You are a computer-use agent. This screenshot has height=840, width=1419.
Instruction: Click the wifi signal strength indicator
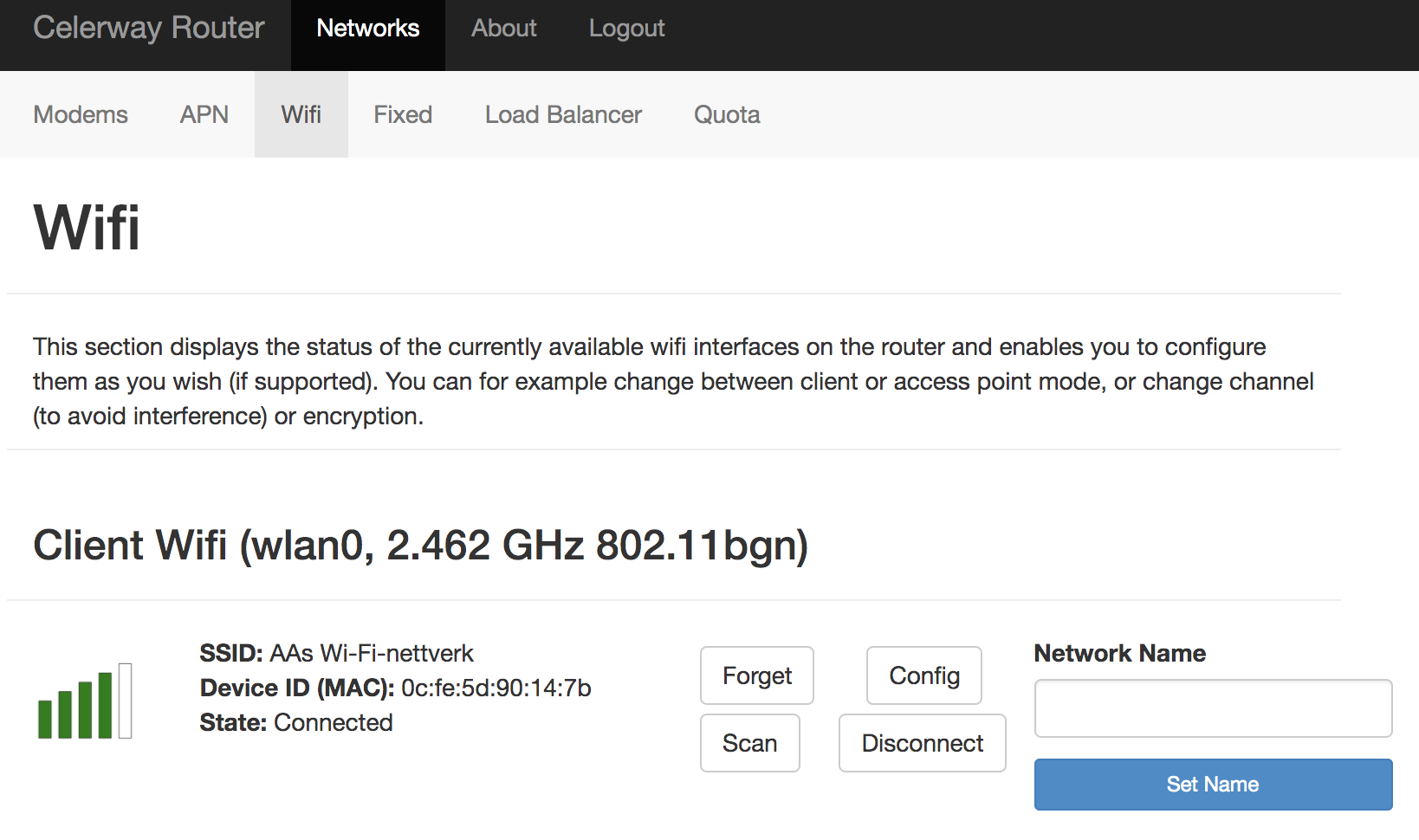point(84,701)
